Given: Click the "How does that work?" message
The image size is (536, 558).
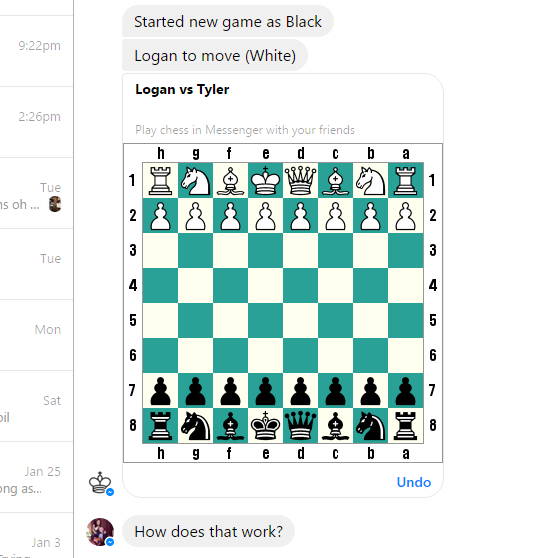Looking at the screenshot, I should [209, 532].
